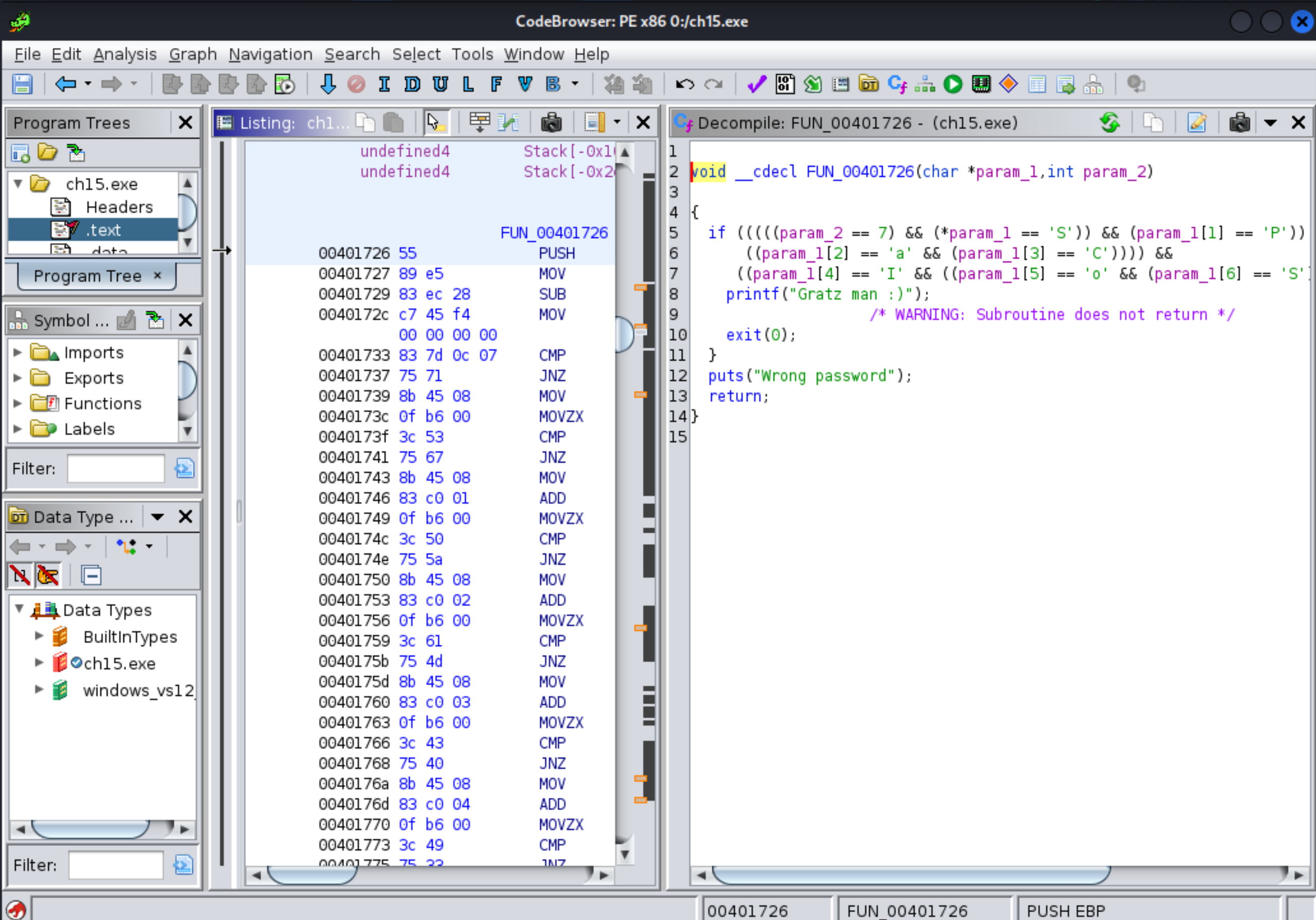Click the green play run-script icon
The width and height of the screenshot is (1316, 920).
[x=953, y=84]
